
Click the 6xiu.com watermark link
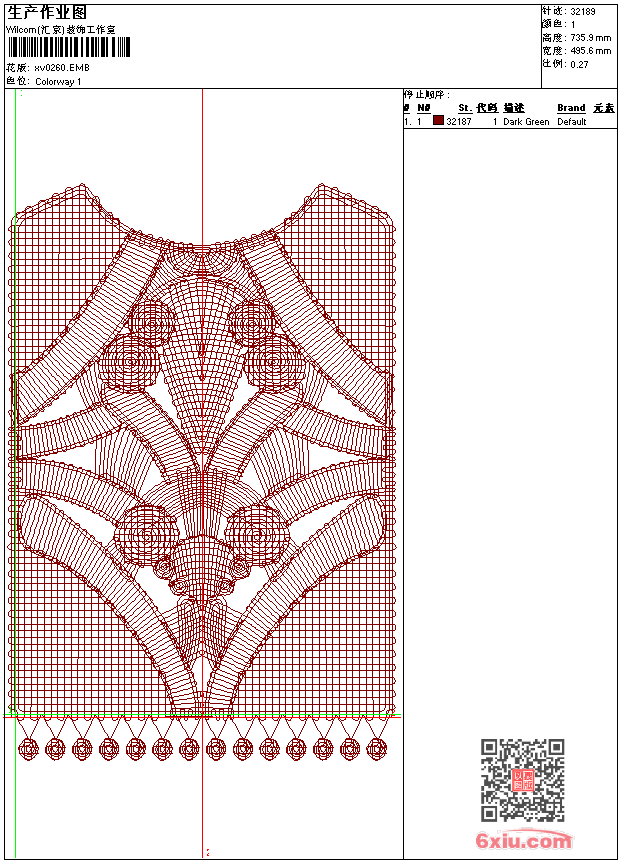point(523,840)
